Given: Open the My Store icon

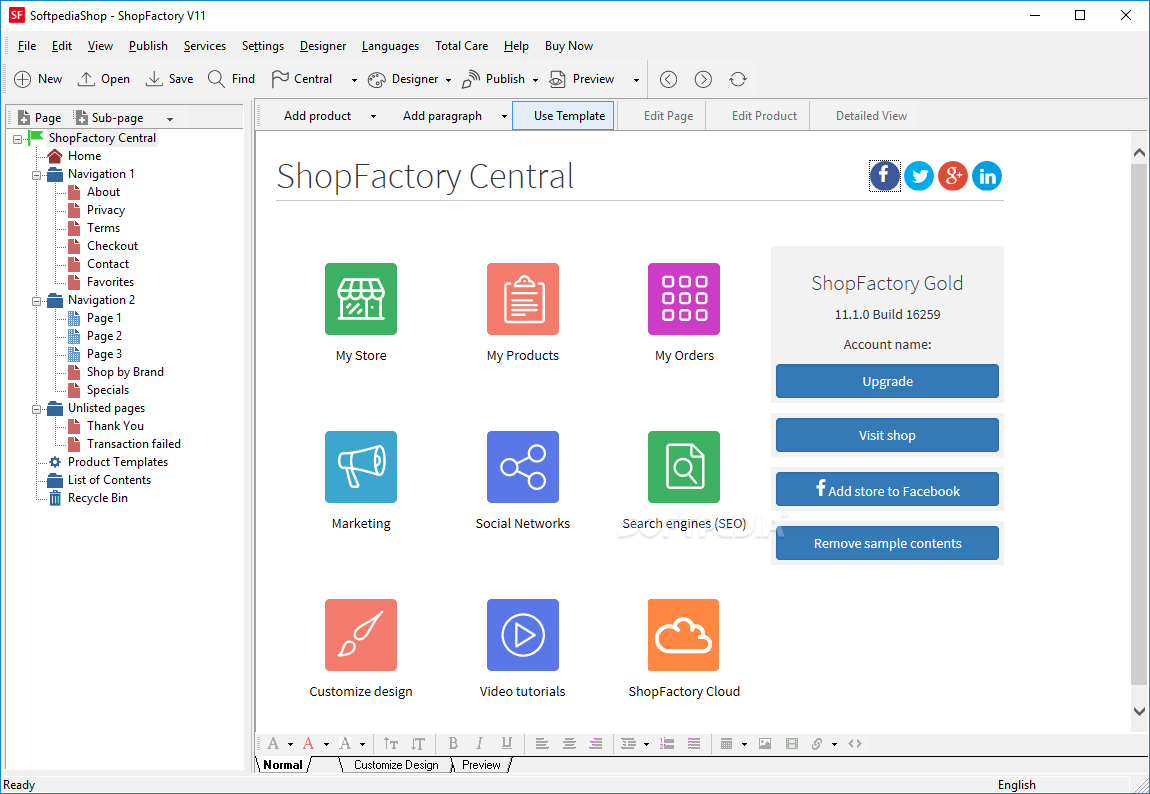Looking at the screenshot, I should point(361,299).
